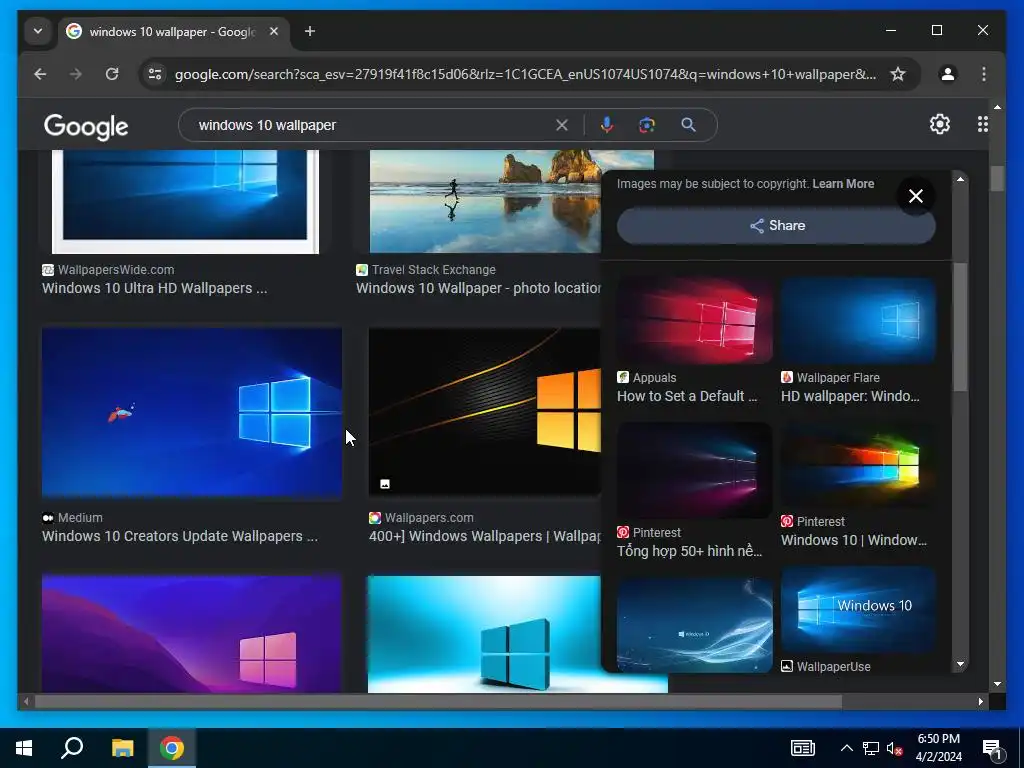Click the preview panel scrollbar thumb
The height and width of the screenshot is (768, 1024).
pos(959,328)
